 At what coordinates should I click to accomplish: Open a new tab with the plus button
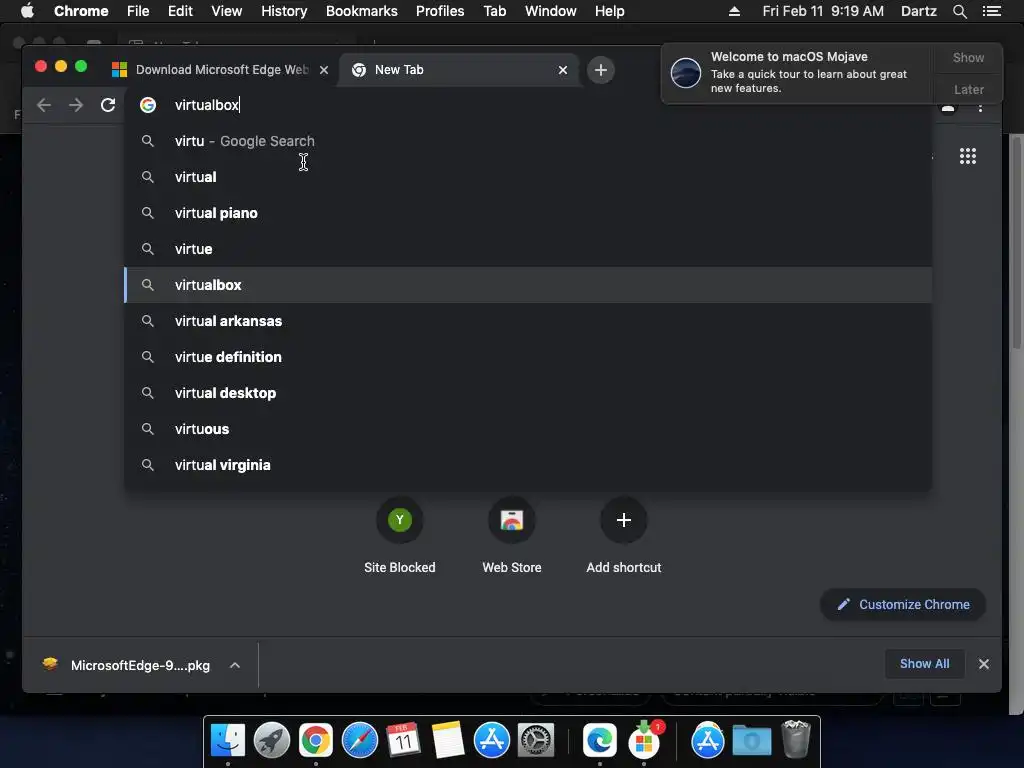[601, 70]
